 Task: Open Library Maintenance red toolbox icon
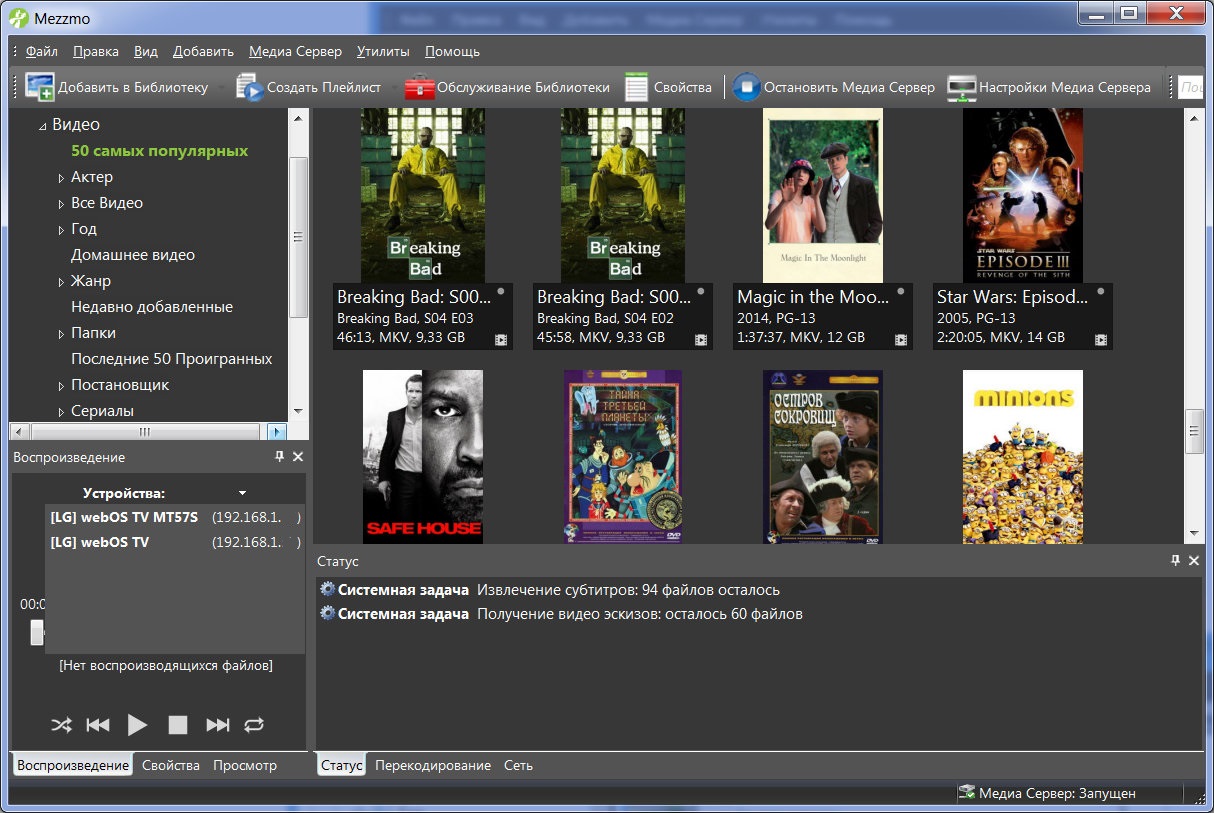[x=419, y=87]
